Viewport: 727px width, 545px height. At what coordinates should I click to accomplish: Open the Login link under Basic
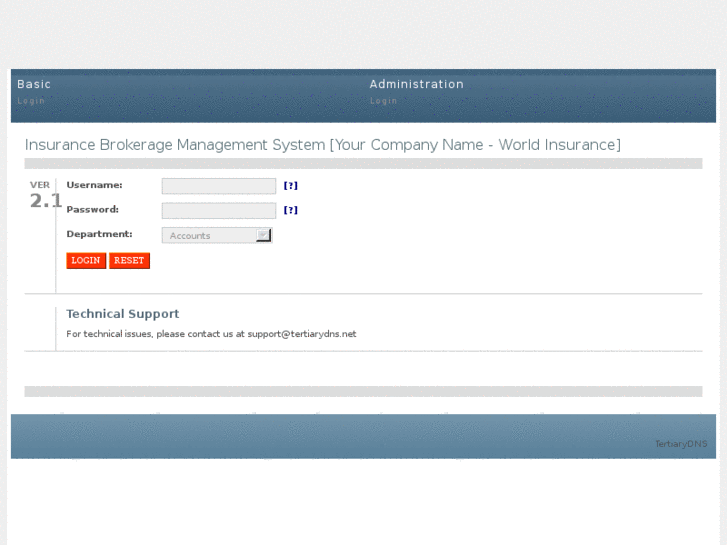[31, 101]
